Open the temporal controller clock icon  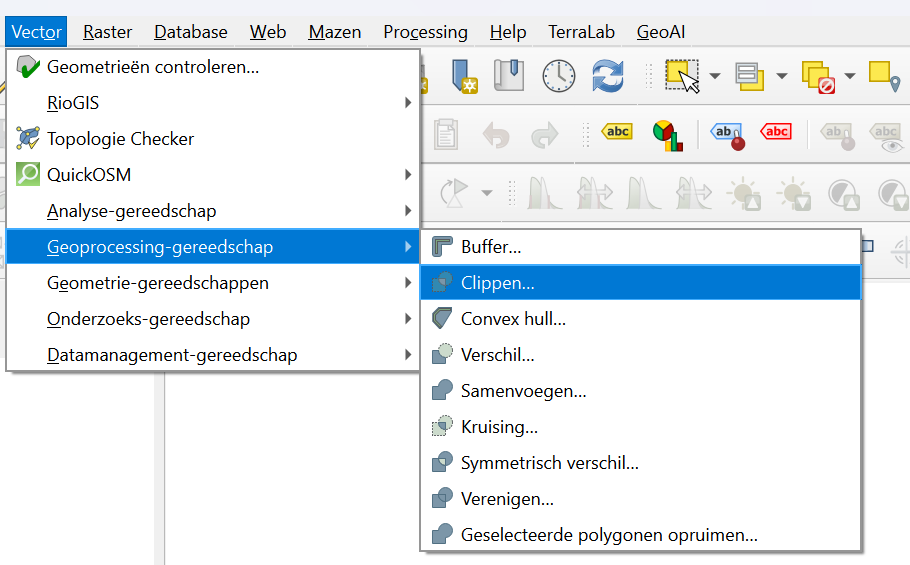pyautogui.click(x=559, y=76)
